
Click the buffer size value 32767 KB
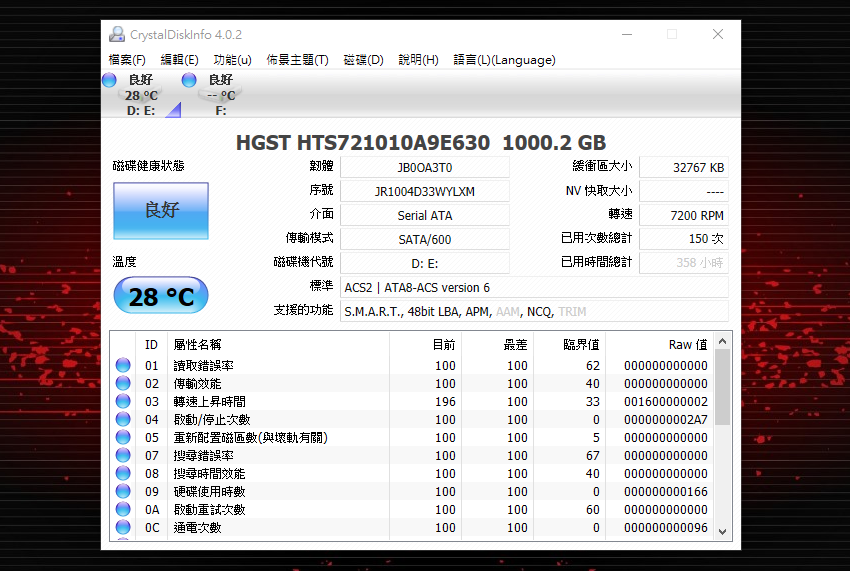click(684, 168)
